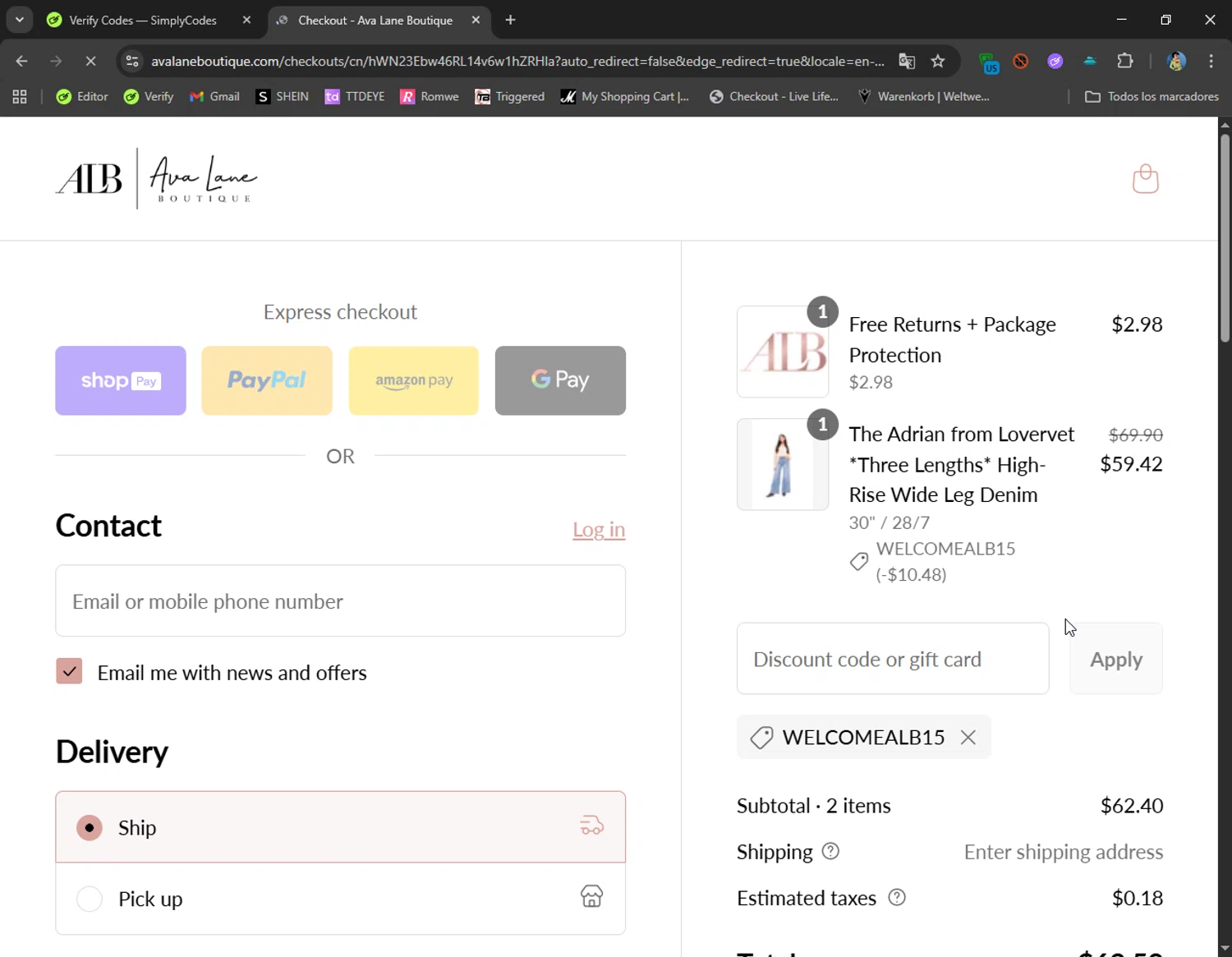Open the tab search dropdown arrow

coord(19,20)
